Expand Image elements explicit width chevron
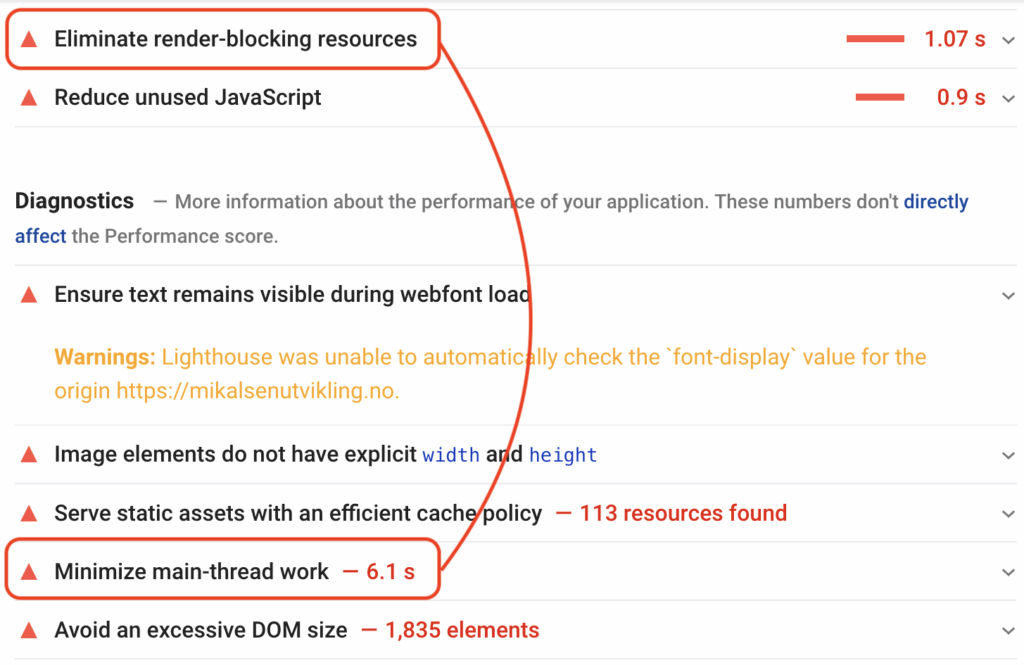This screenshot has height=665, width=1024. 1007,455
